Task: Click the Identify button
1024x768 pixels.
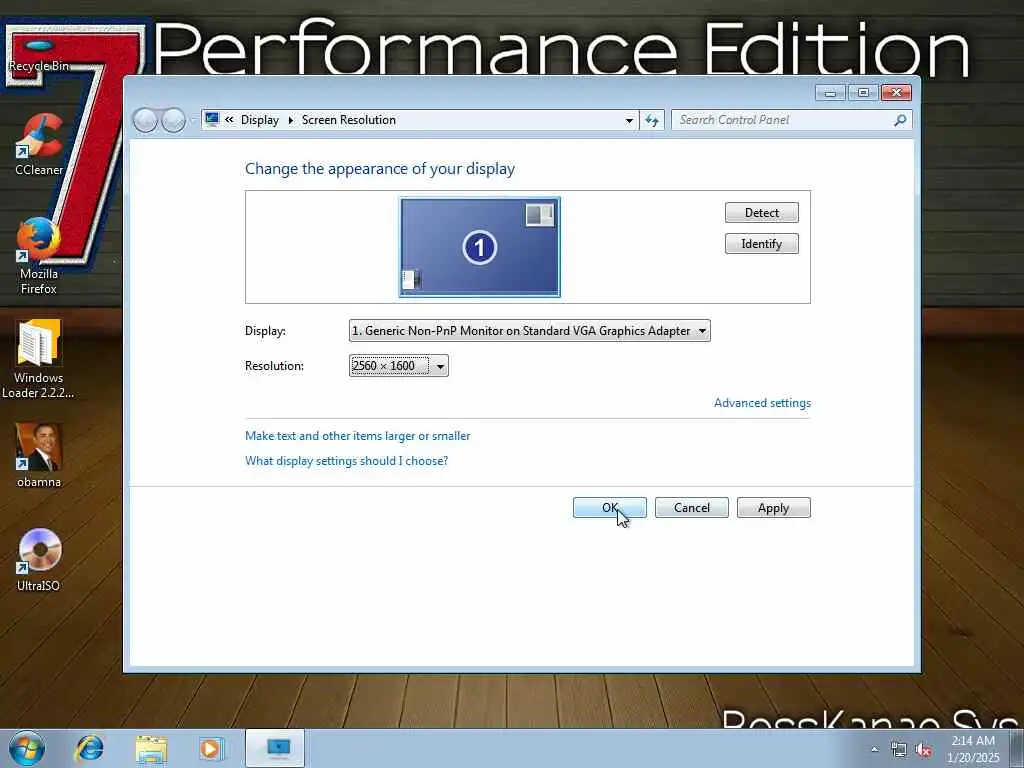Action: point(761,244)
